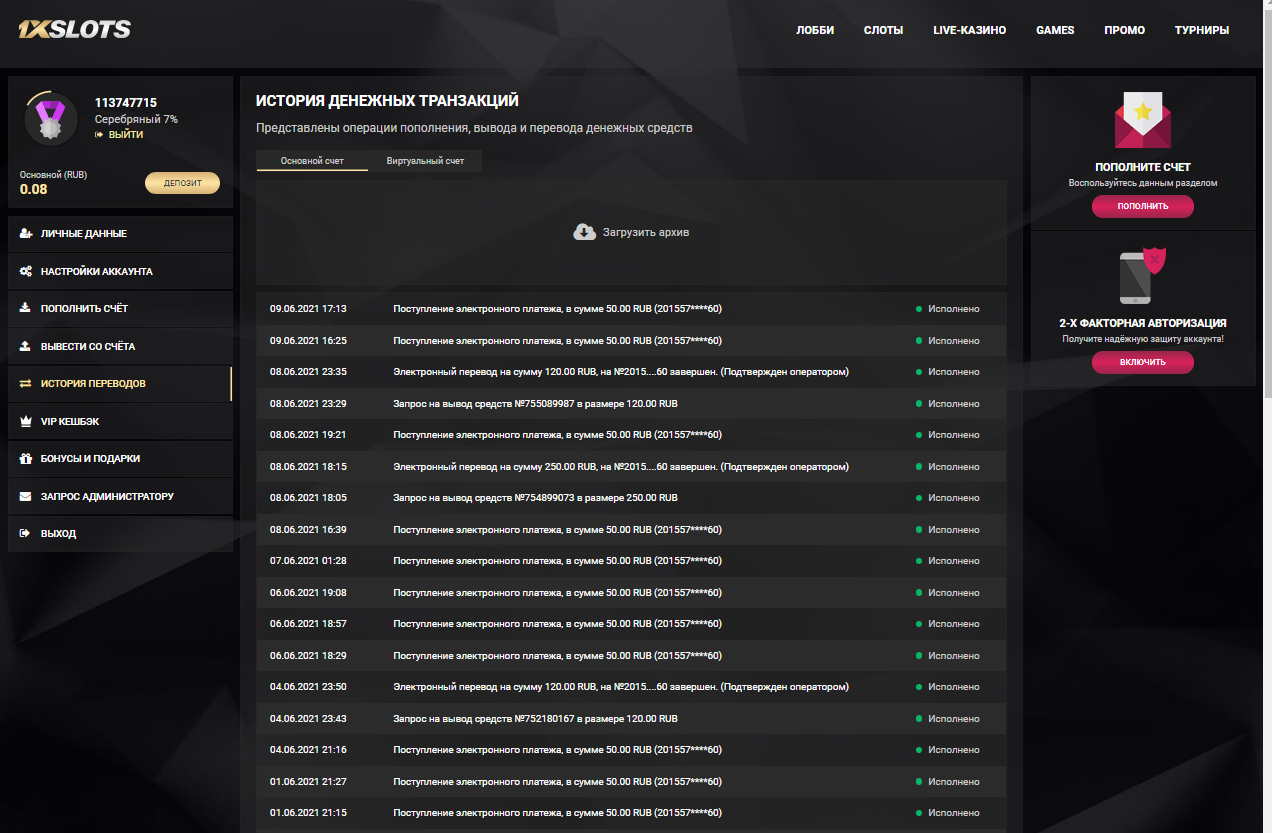Click the star envelope deposit image
This screenshot has width=1272, height=833.
1142,121
